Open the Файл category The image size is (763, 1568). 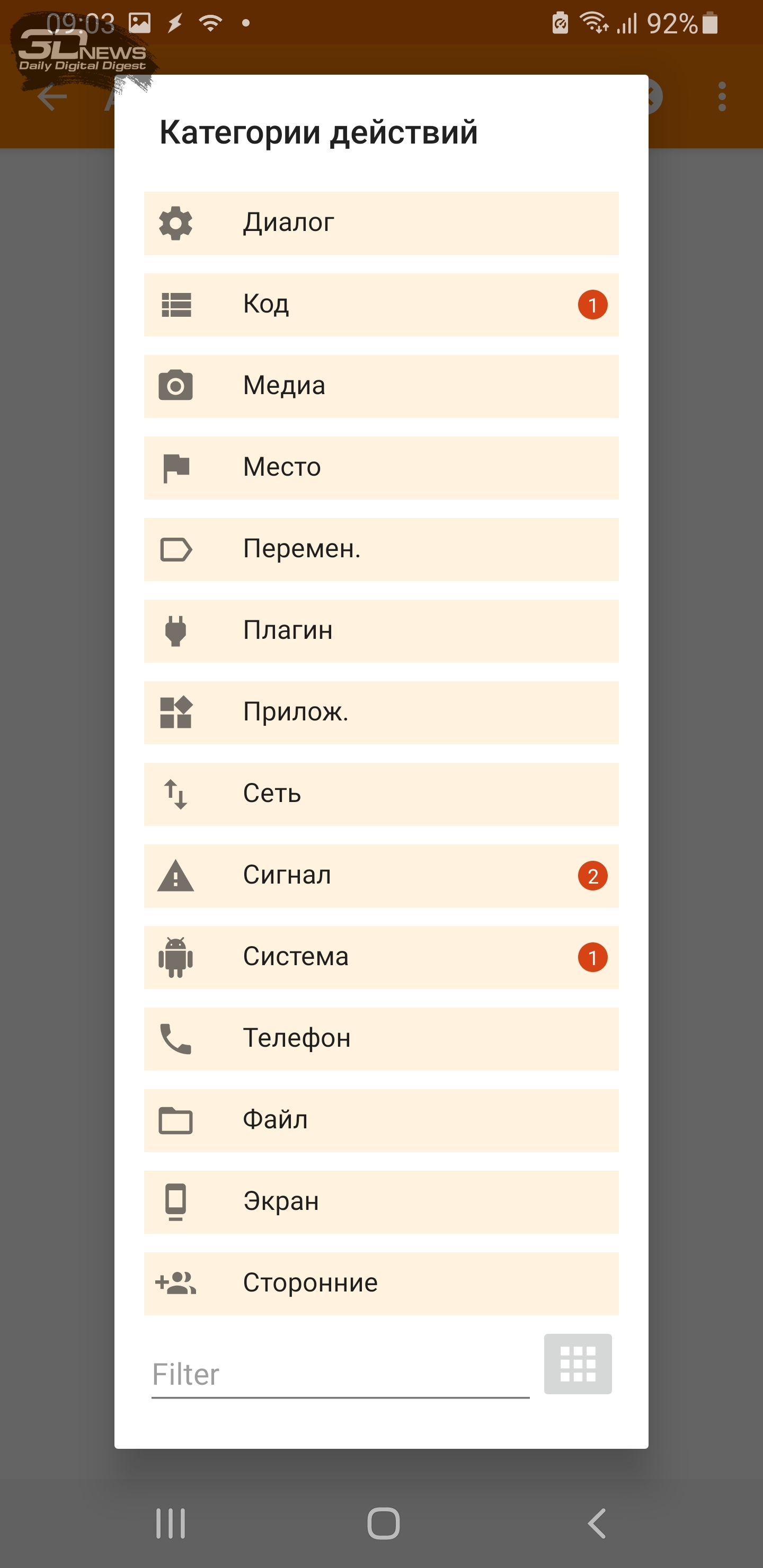coord(381,1120)
